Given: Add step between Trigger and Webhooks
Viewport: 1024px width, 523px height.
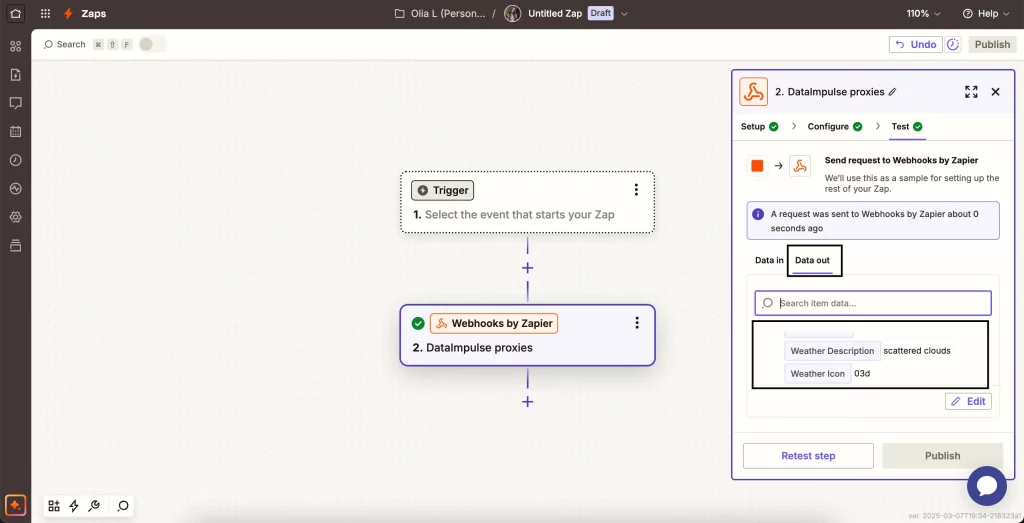Looking at the screenshot, I should pyautogui.click(x=528, y=268).
